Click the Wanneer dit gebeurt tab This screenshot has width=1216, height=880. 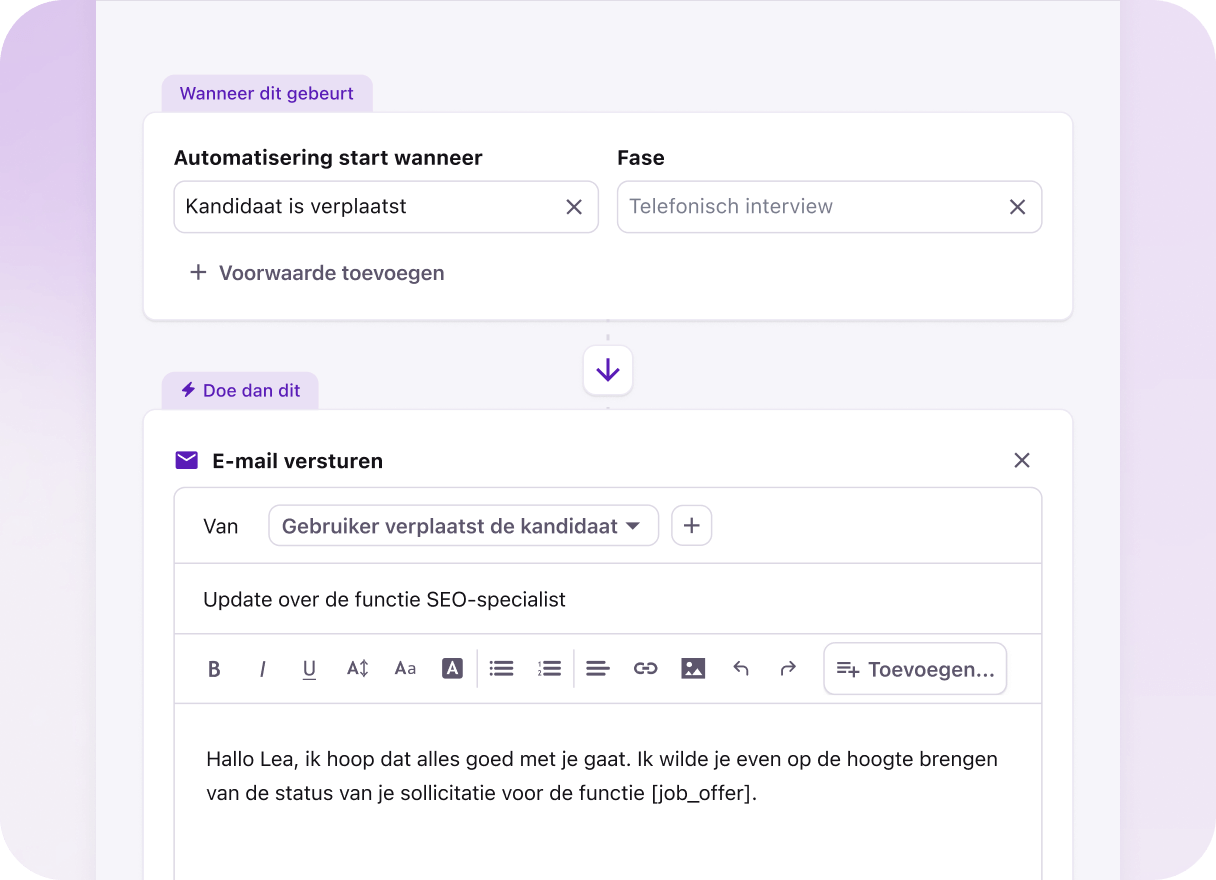pyautogui.click(x=266, y=93)
